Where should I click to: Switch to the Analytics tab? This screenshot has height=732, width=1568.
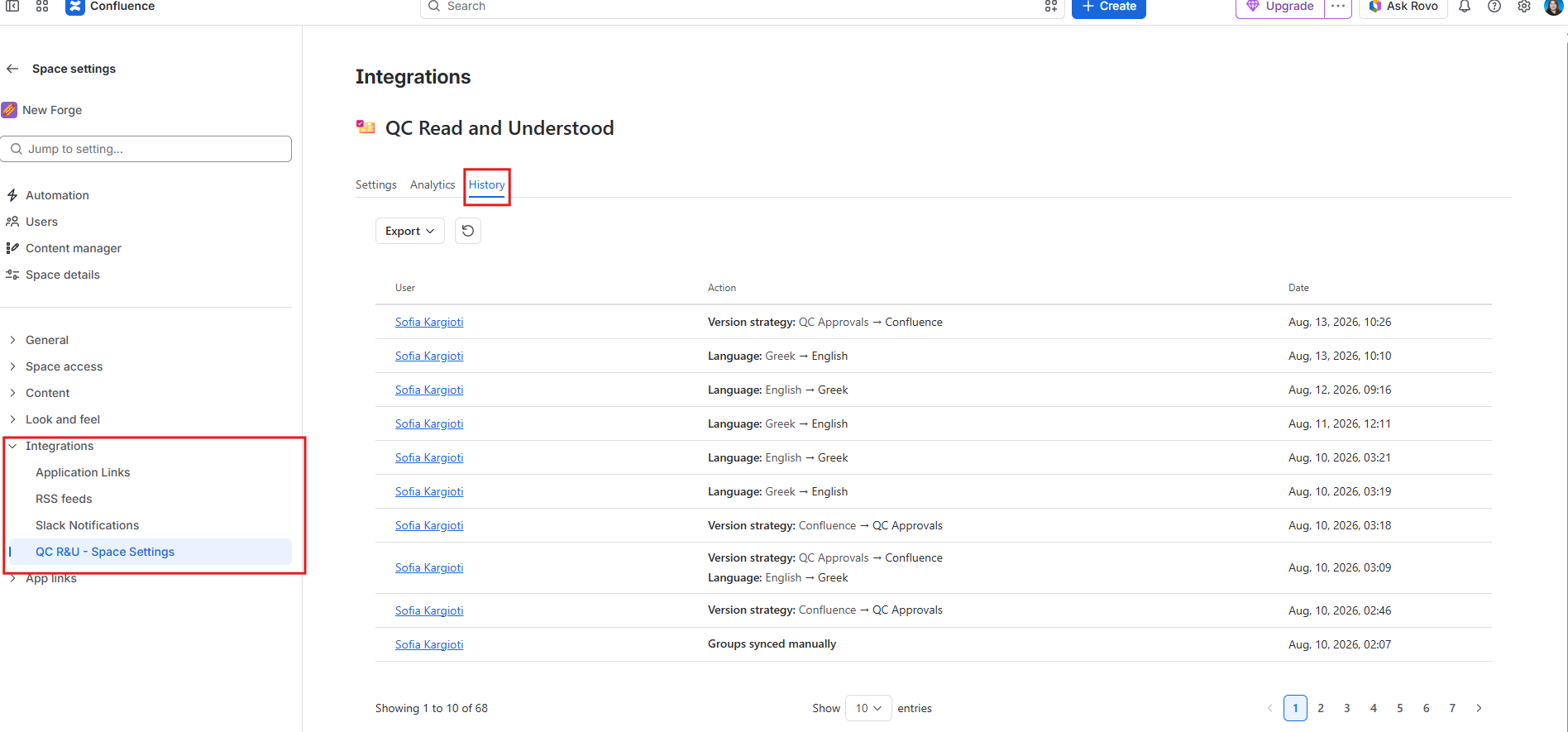click(x=433, y=184)
